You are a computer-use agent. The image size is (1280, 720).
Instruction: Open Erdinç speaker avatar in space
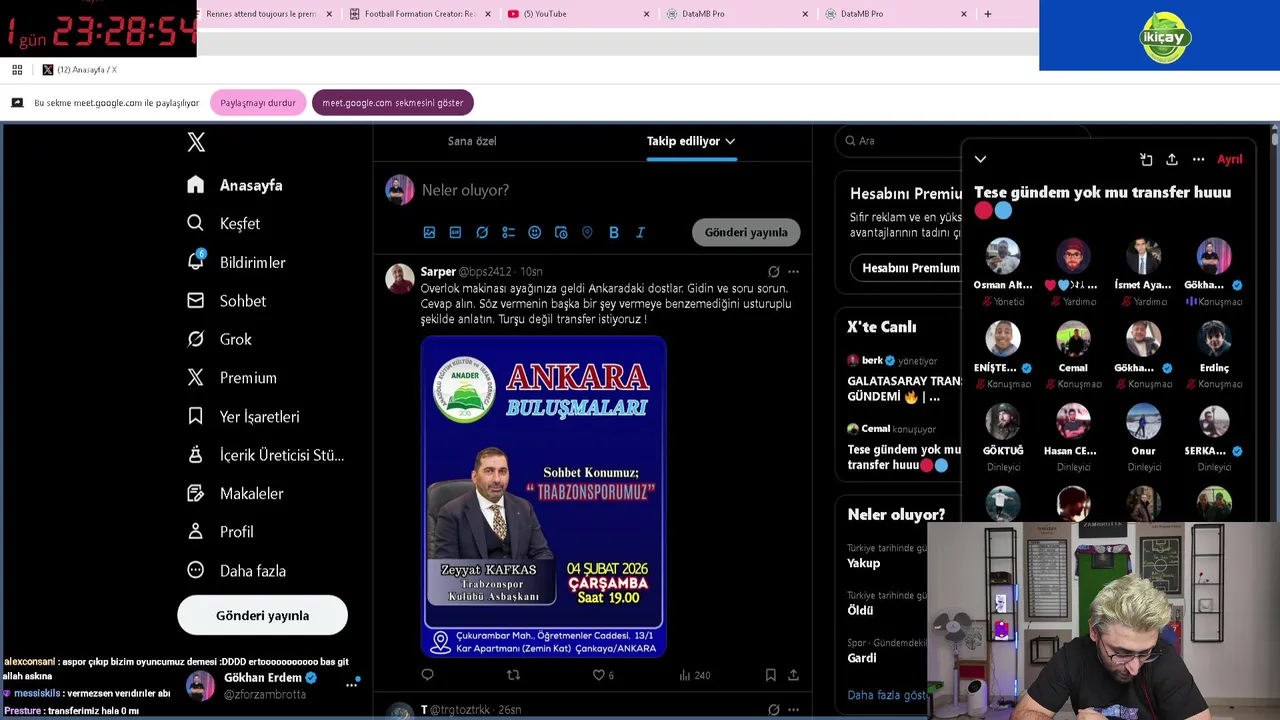point(1214,339)
